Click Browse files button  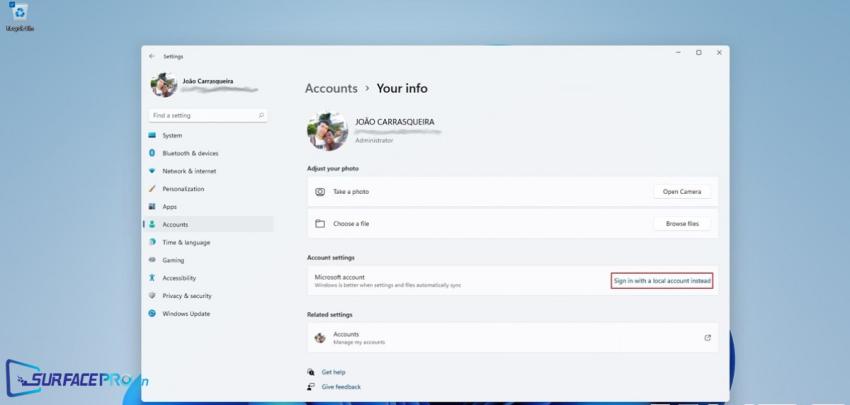682,224
